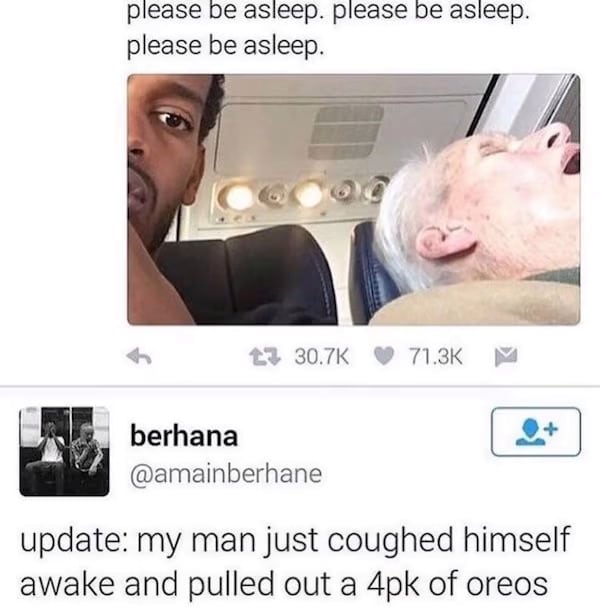The width and height of the screenshot is (600, 614).
Task: Click the blue person silhouette in follow button
Action: [530, 432]
